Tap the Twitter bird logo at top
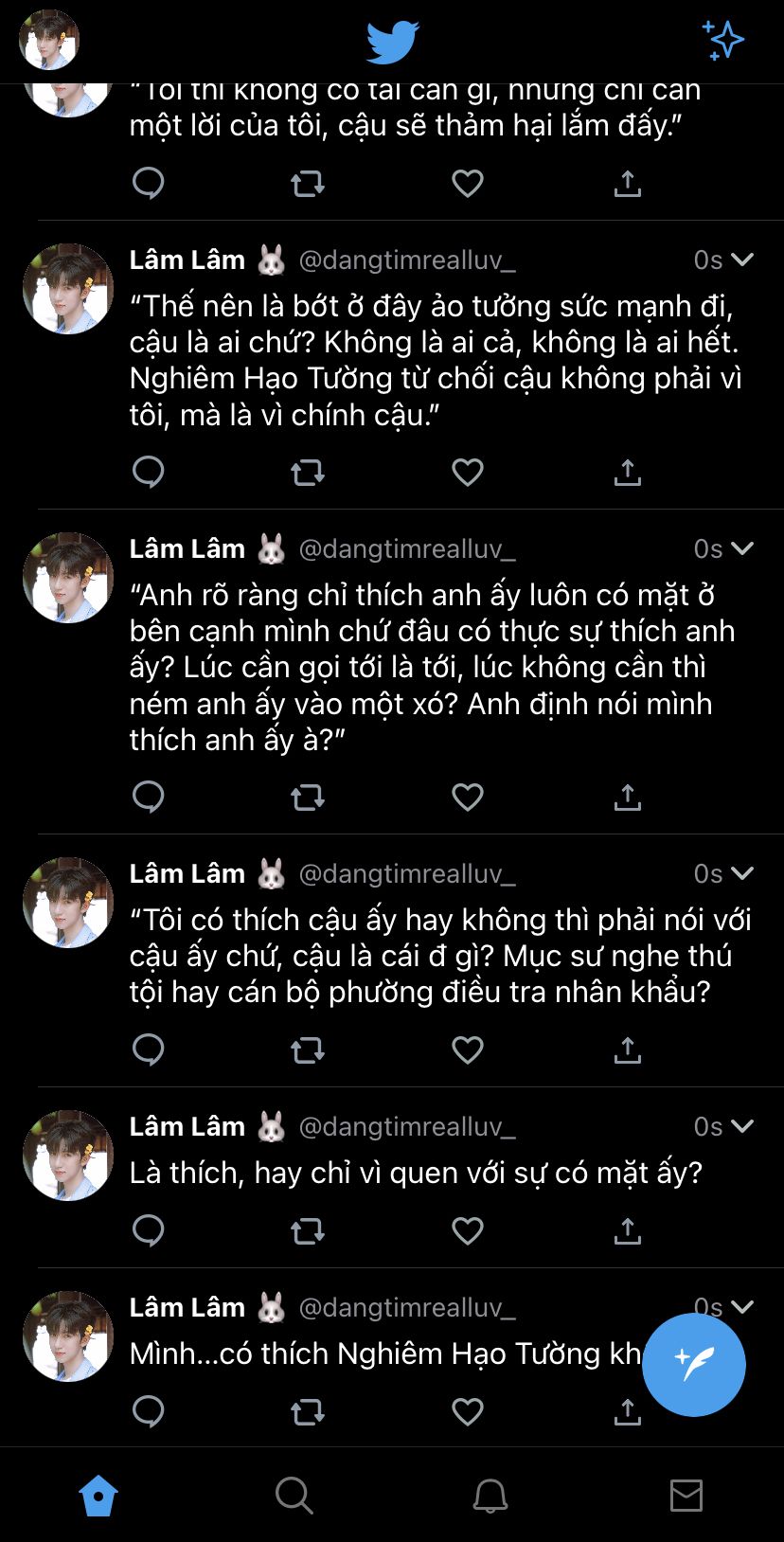Screen dimensions: 784x1542 [x=393, y=43]
